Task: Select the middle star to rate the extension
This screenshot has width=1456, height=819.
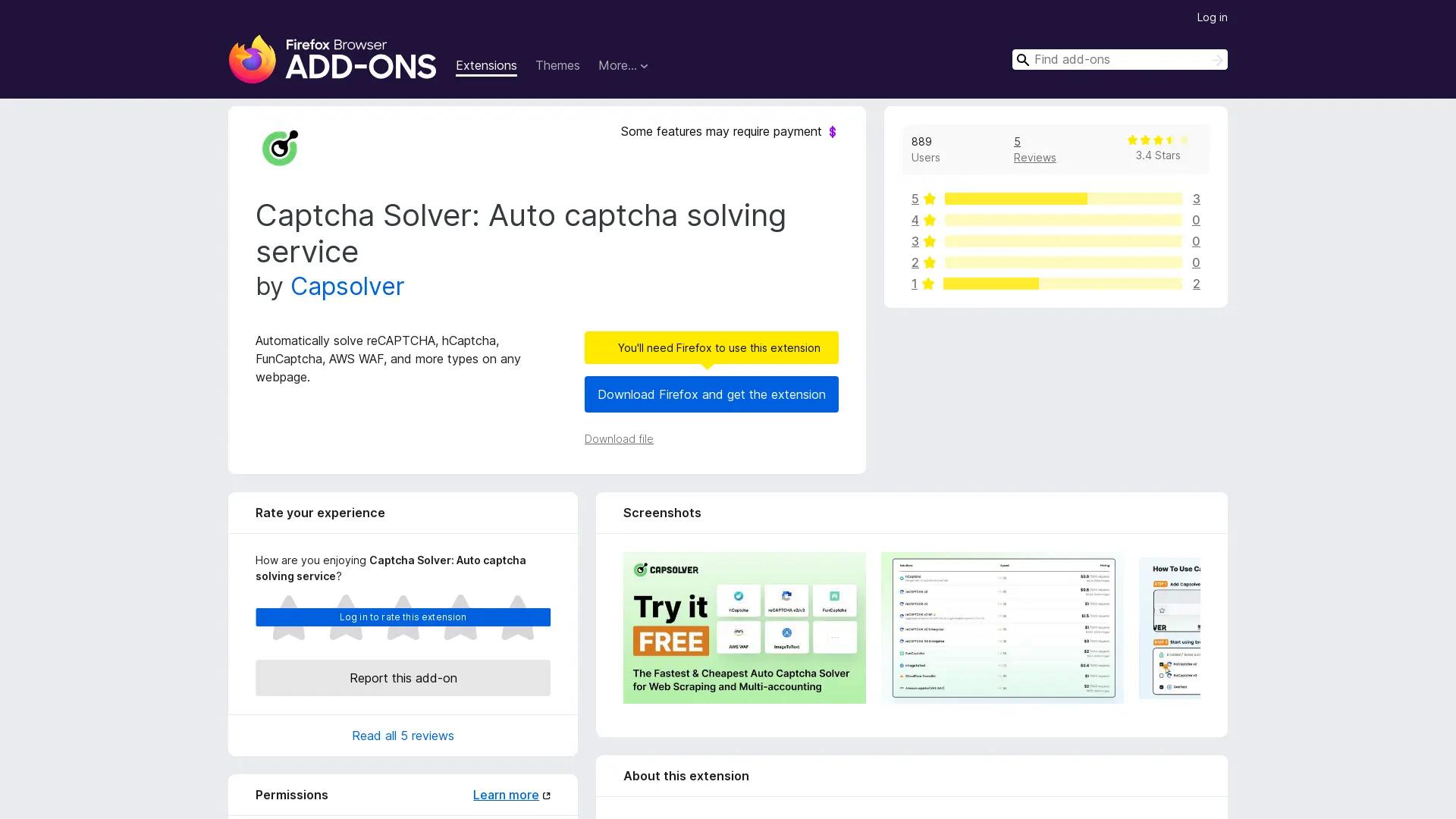Action: point(403,618)
